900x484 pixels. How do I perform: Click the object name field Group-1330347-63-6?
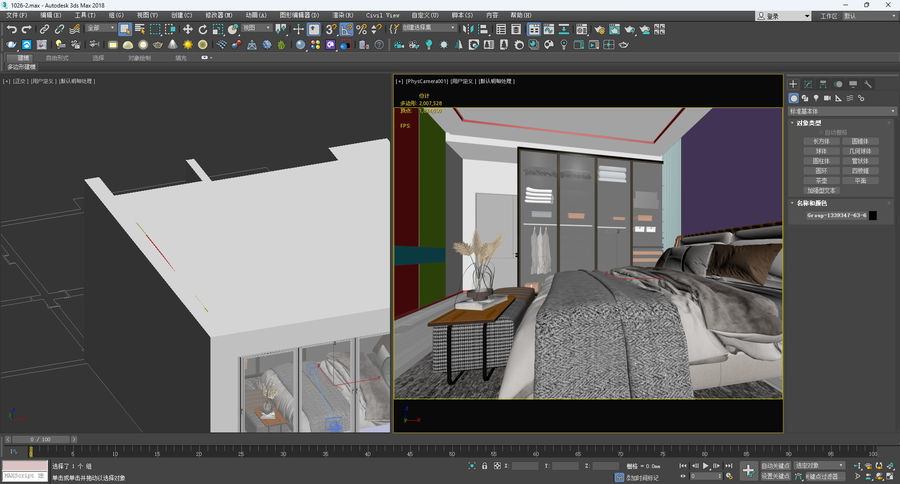tap(836, 215)
